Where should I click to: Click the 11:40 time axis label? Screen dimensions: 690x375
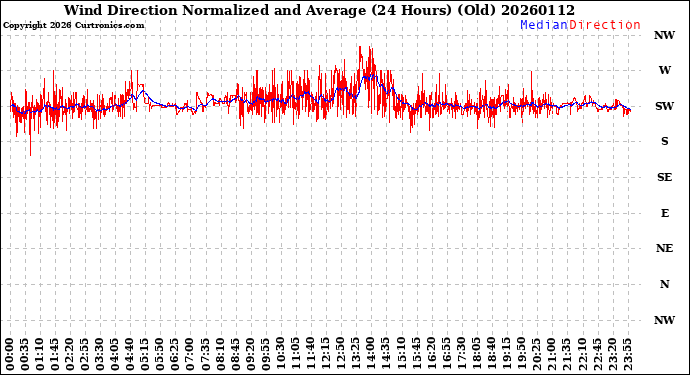coord(310,355)
